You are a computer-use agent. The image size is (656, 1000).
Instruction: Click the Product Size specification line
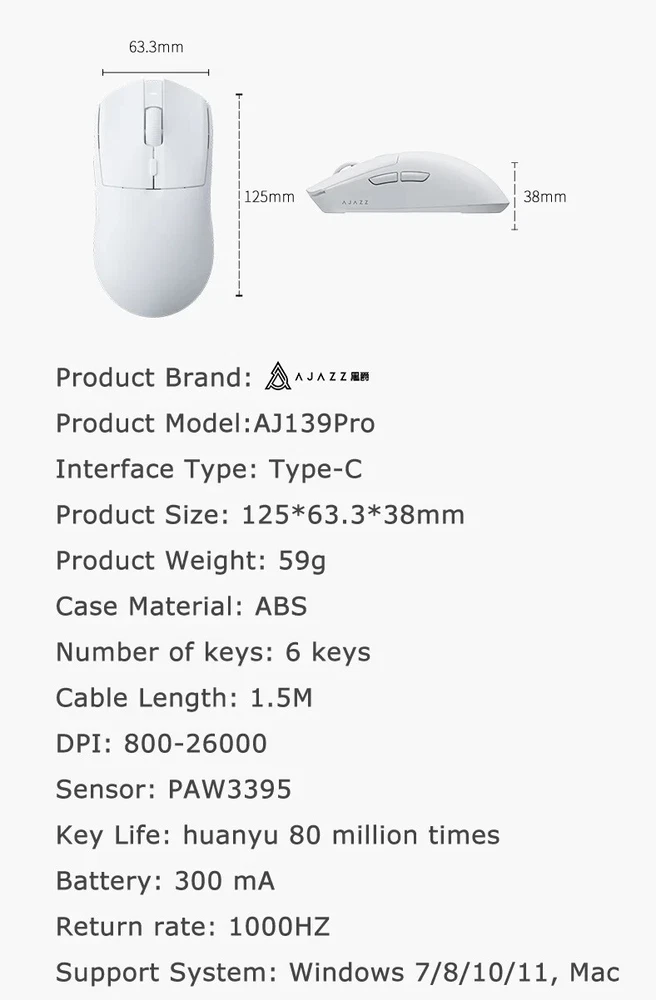tap(260, 515)
